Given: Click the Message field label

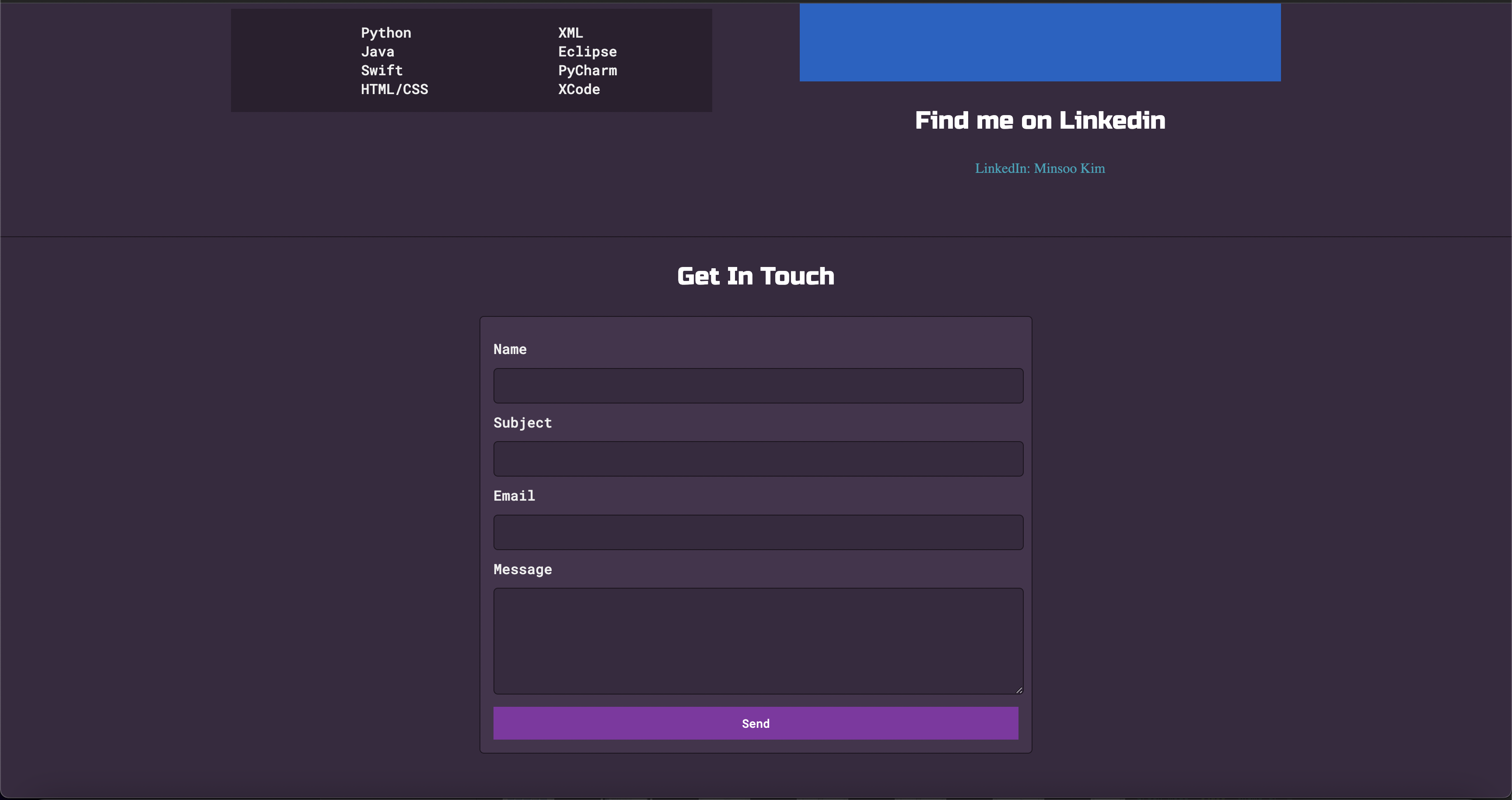Looking at the screenshot, I should (x=522, y=569).
